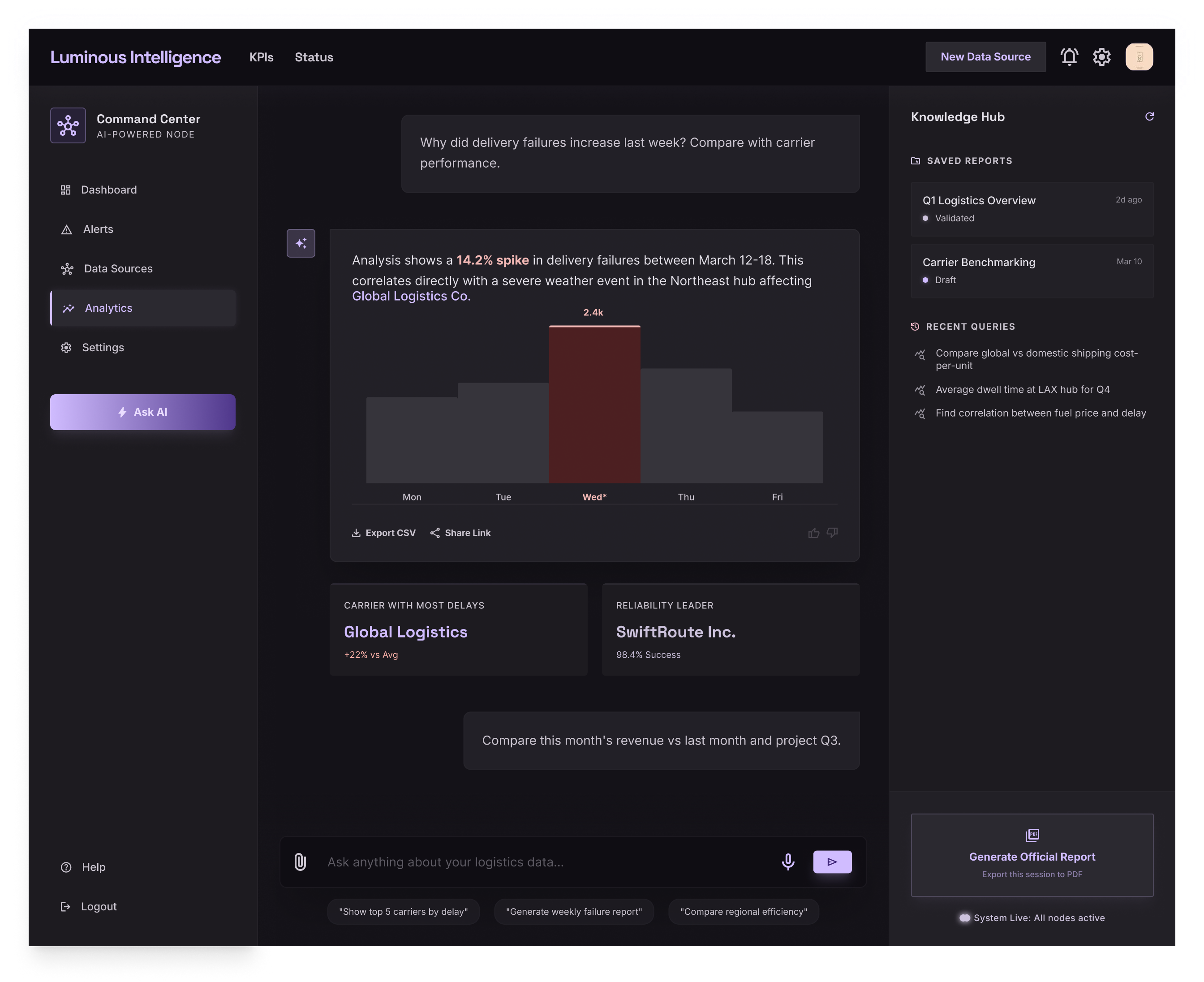Activate the microphone voice input

coord(788,861)
